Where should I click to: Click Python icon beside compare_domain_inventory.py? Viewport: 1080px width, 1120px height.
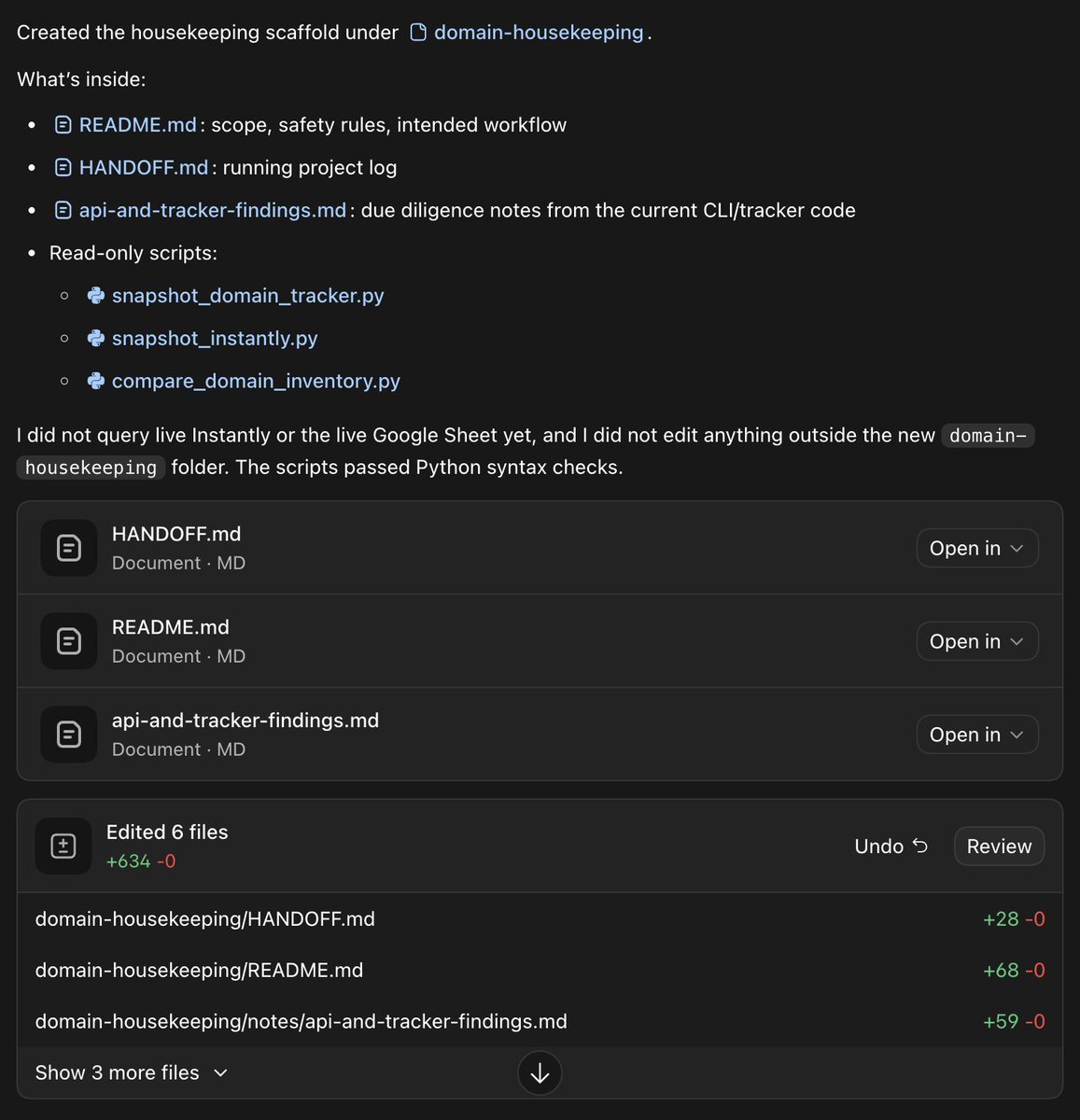(95, 381)
